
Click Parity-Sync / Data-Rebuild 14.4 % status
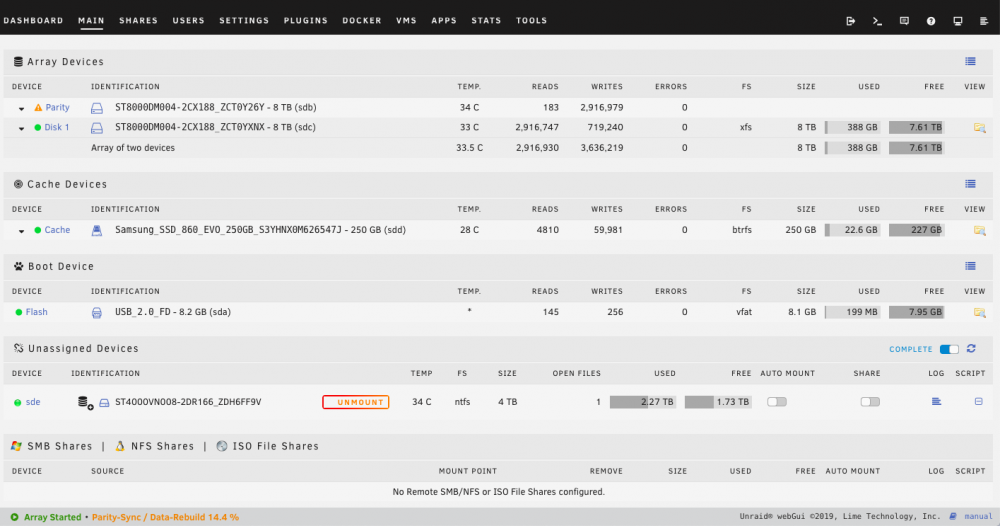(x=165, y=517)
